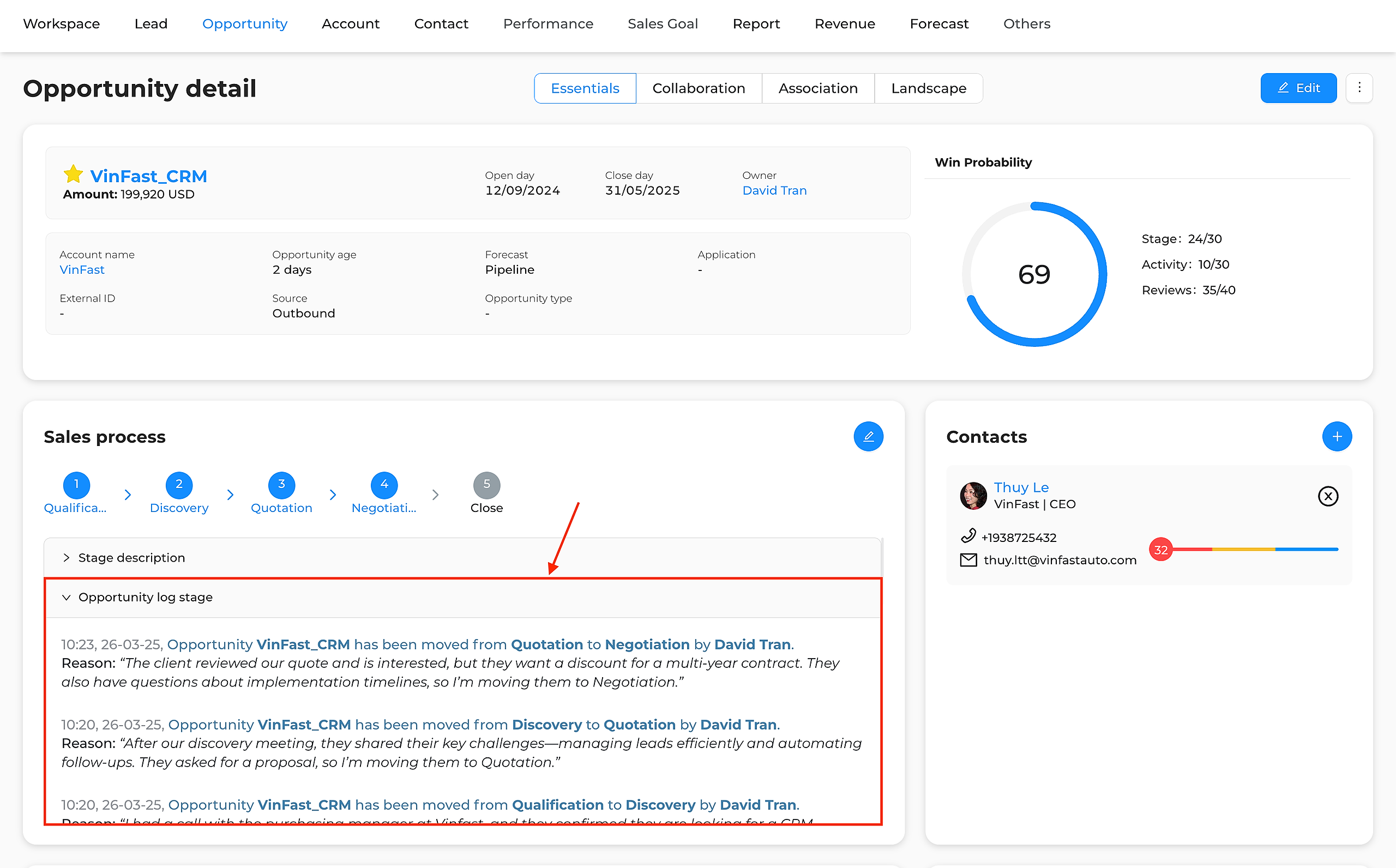Click the red 32 score badge
This screenshot has width=1396, height=868.
(x=1160, y=550)
